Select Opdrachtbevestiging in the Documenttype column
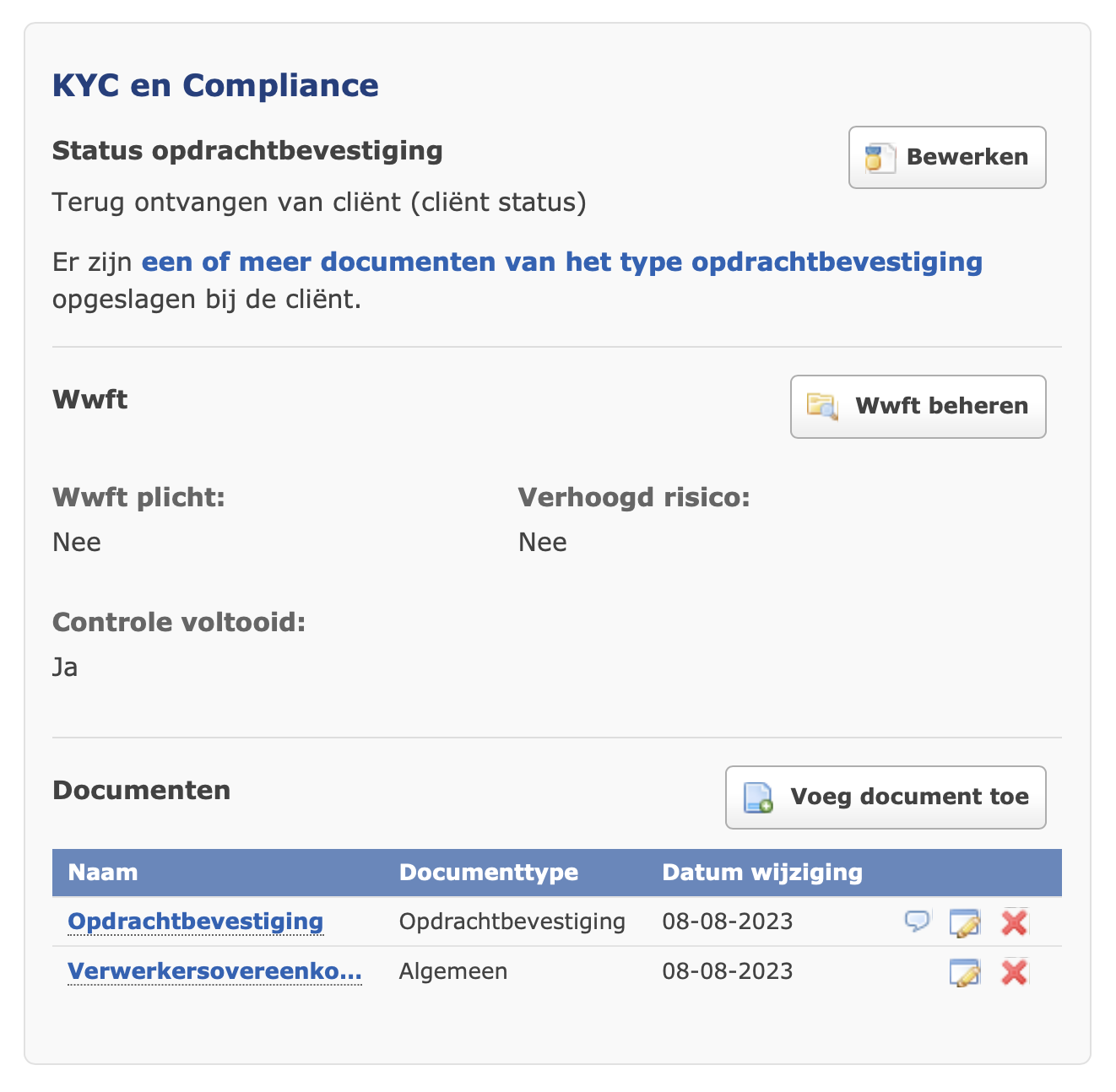Screen dimensions: 1116x1092 tap(512, 921)
